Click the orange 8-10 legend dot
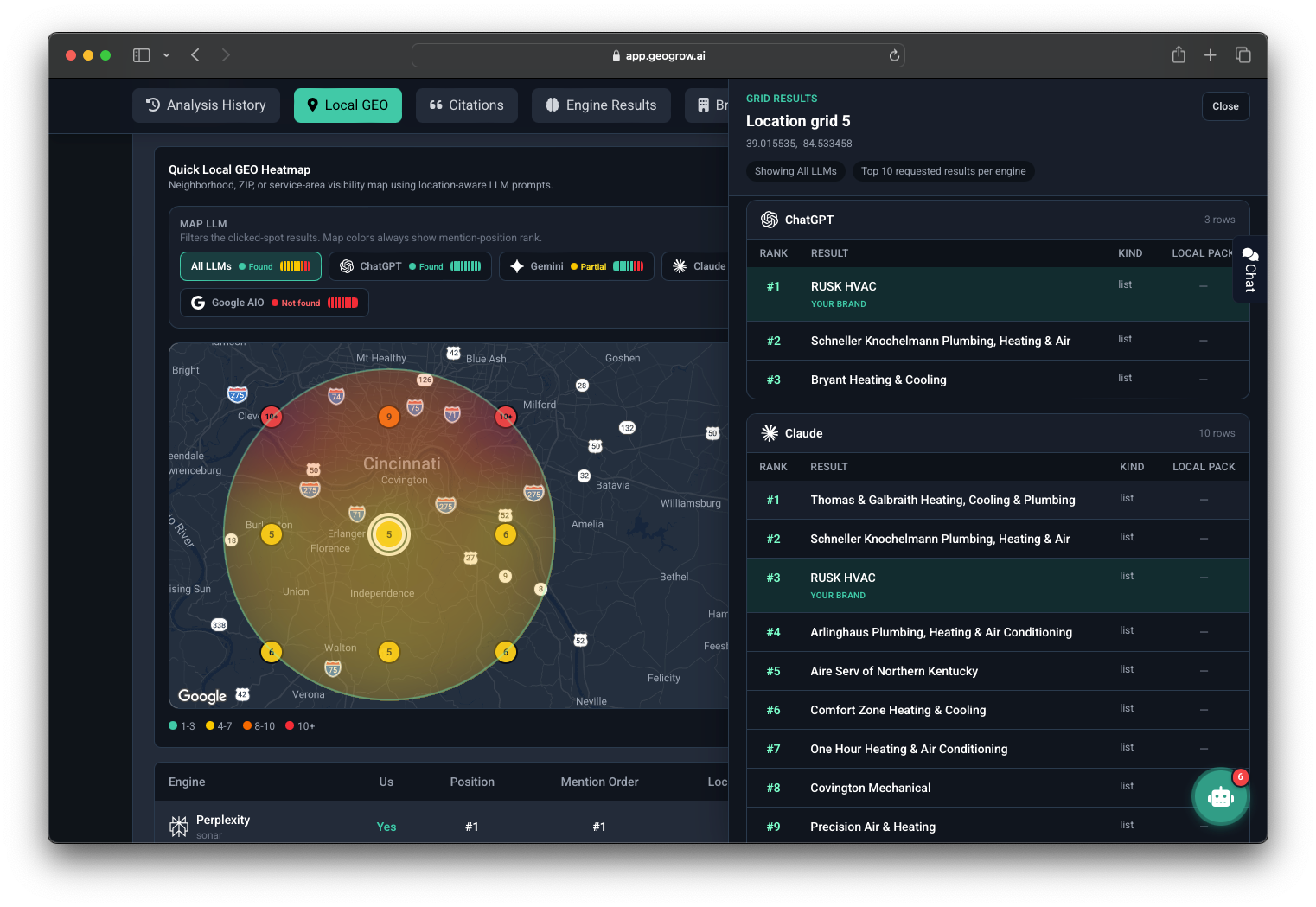Viewport: 1316px width, 907px height. coord(247,725)
